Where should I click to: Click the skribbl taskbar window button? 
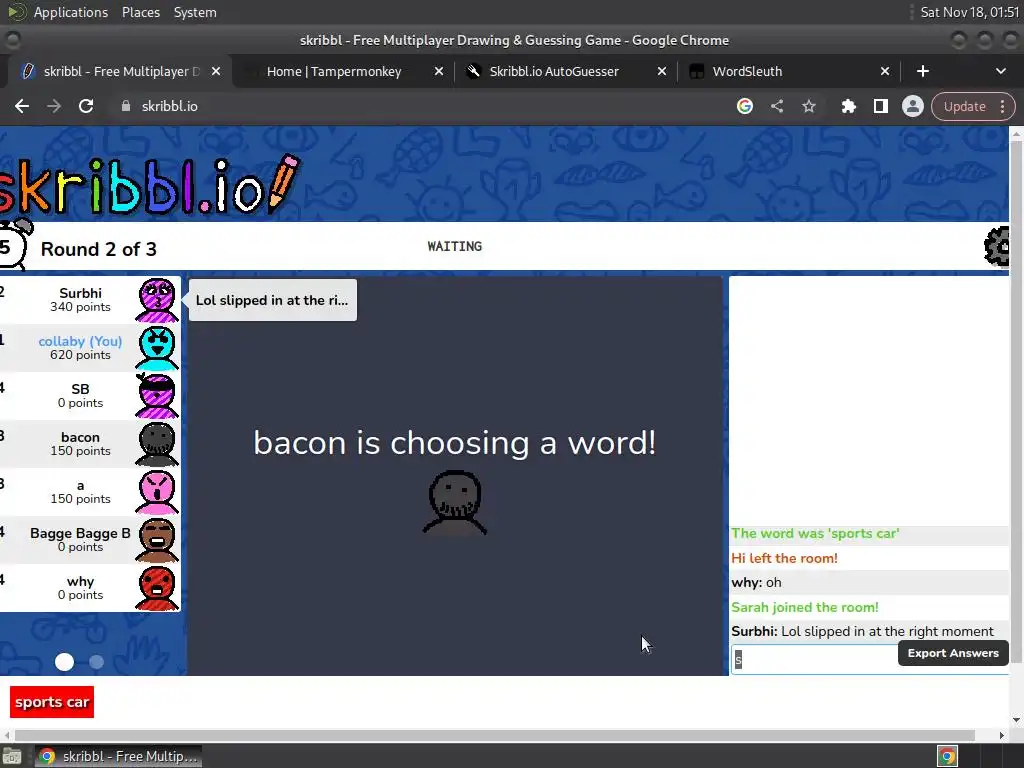(118, 756)
